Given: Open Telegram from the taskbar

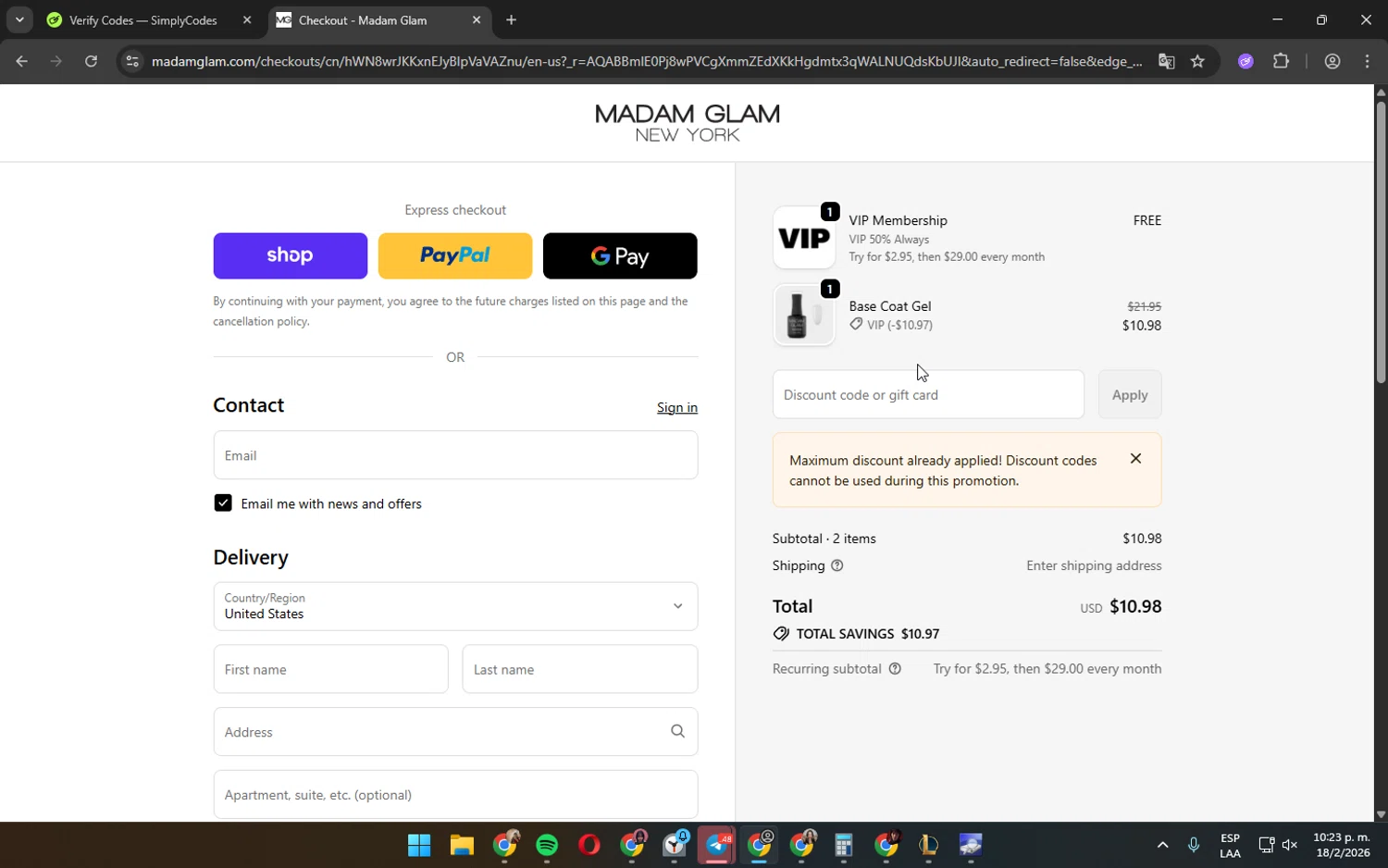Looking at the screenshot, I should tap(717, 845).
